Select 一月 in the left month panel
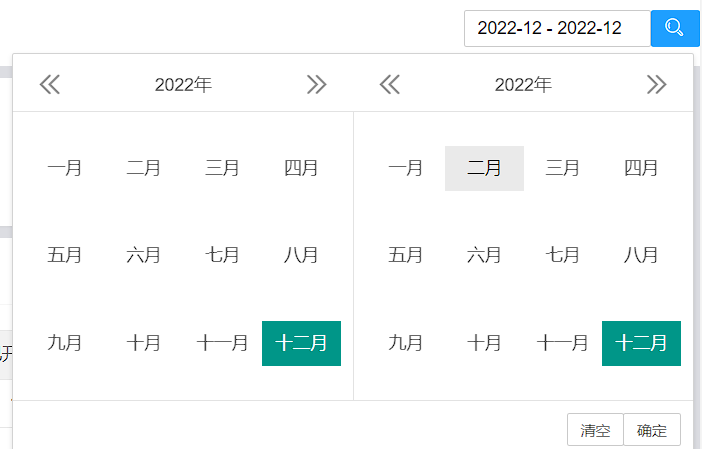The height and width of the screenshot is (449, 702). pyautogui.click(x=65, y=168)
